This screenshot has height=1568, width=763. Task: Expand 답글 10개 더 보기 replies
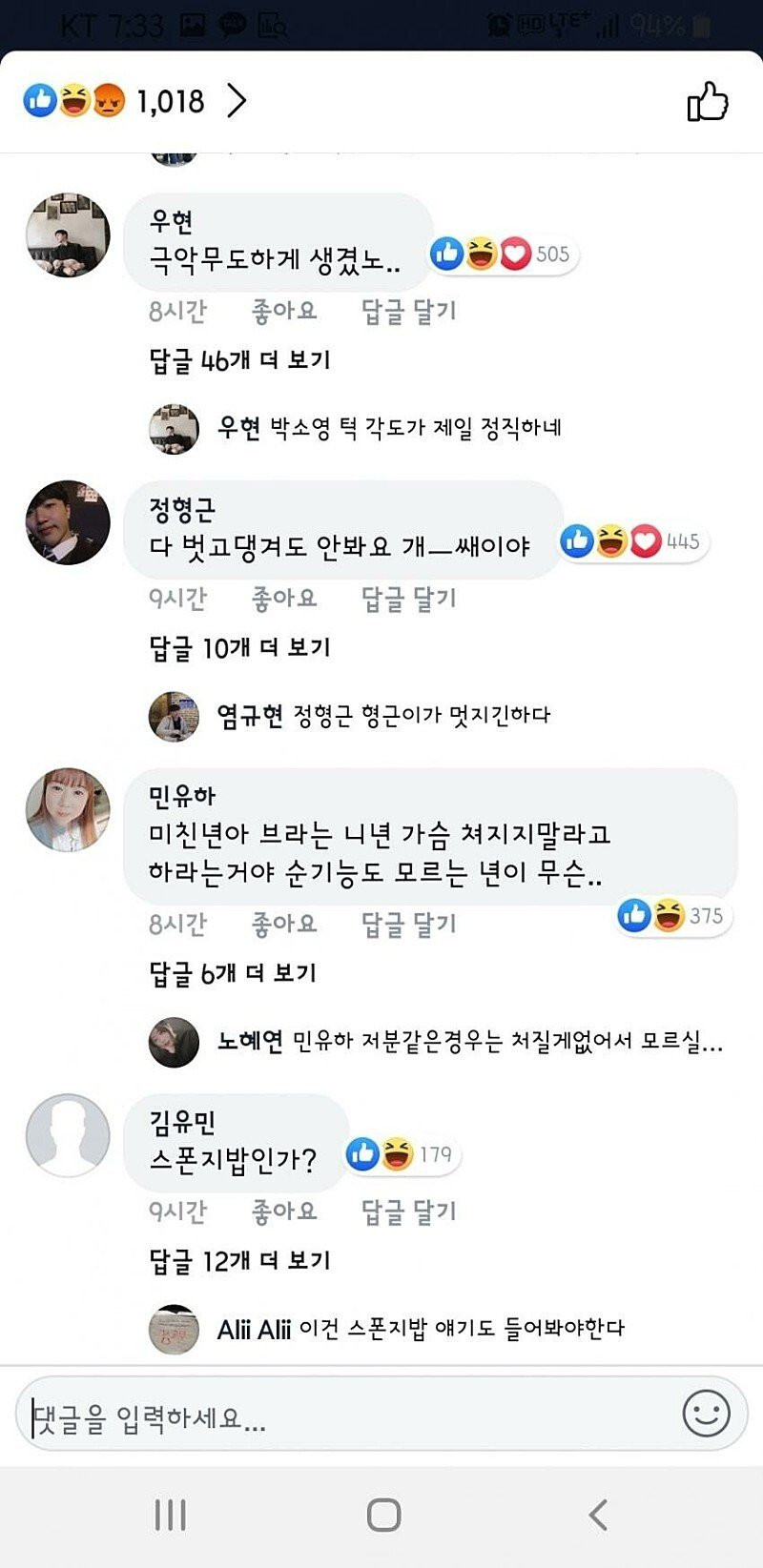point(239,648)
